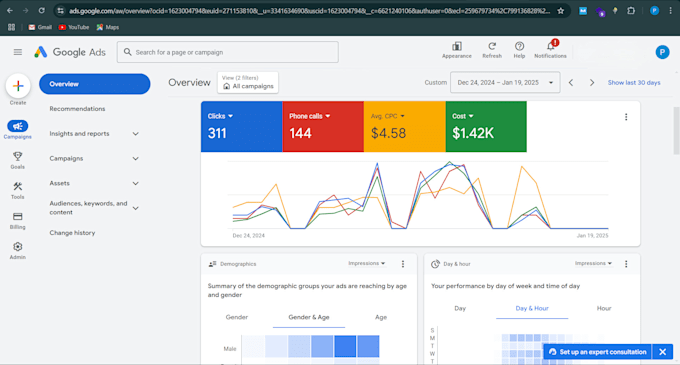Open Recommendations page
This screenshot has width=680, height=365.
click(x=77, y=109)
